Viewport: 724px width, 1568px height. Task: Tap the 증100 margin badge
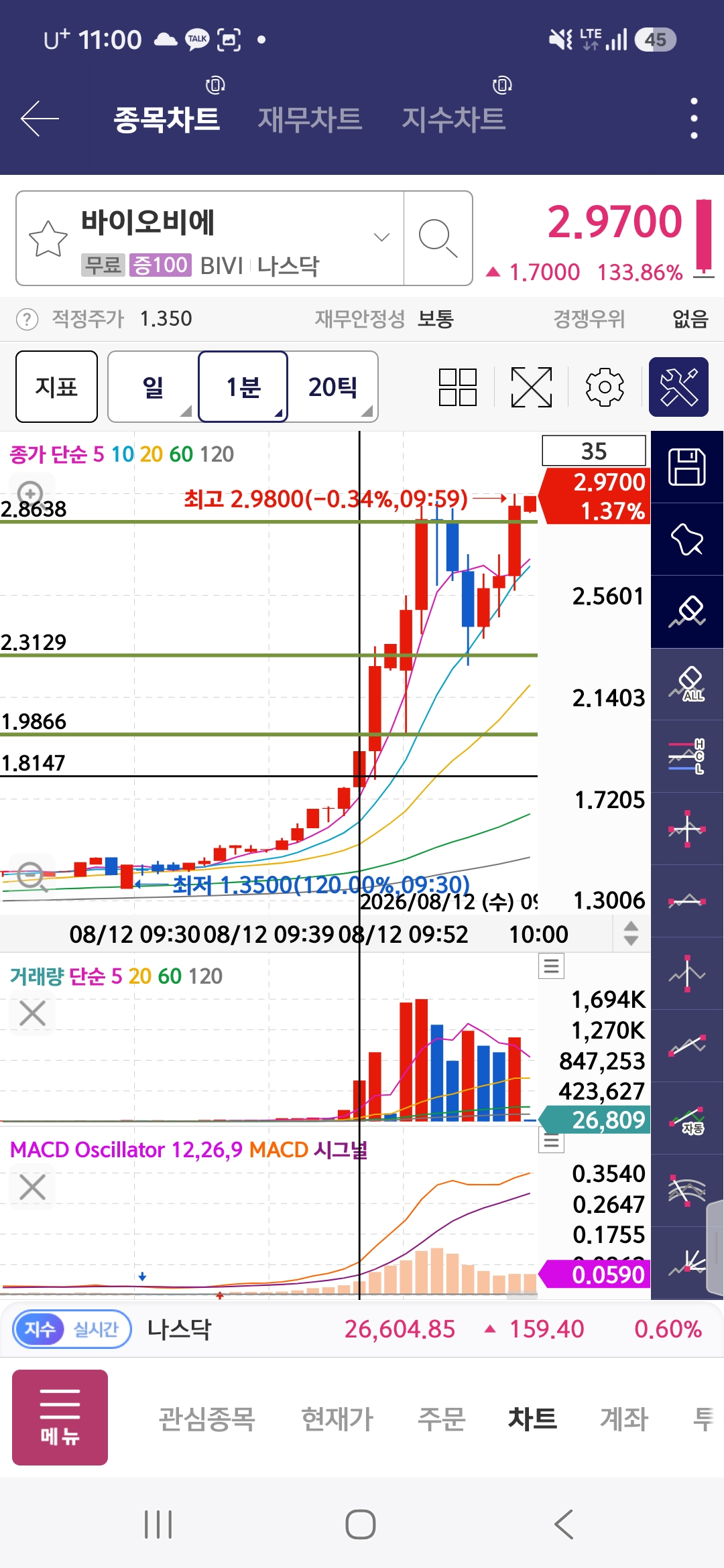coord(160,265)
